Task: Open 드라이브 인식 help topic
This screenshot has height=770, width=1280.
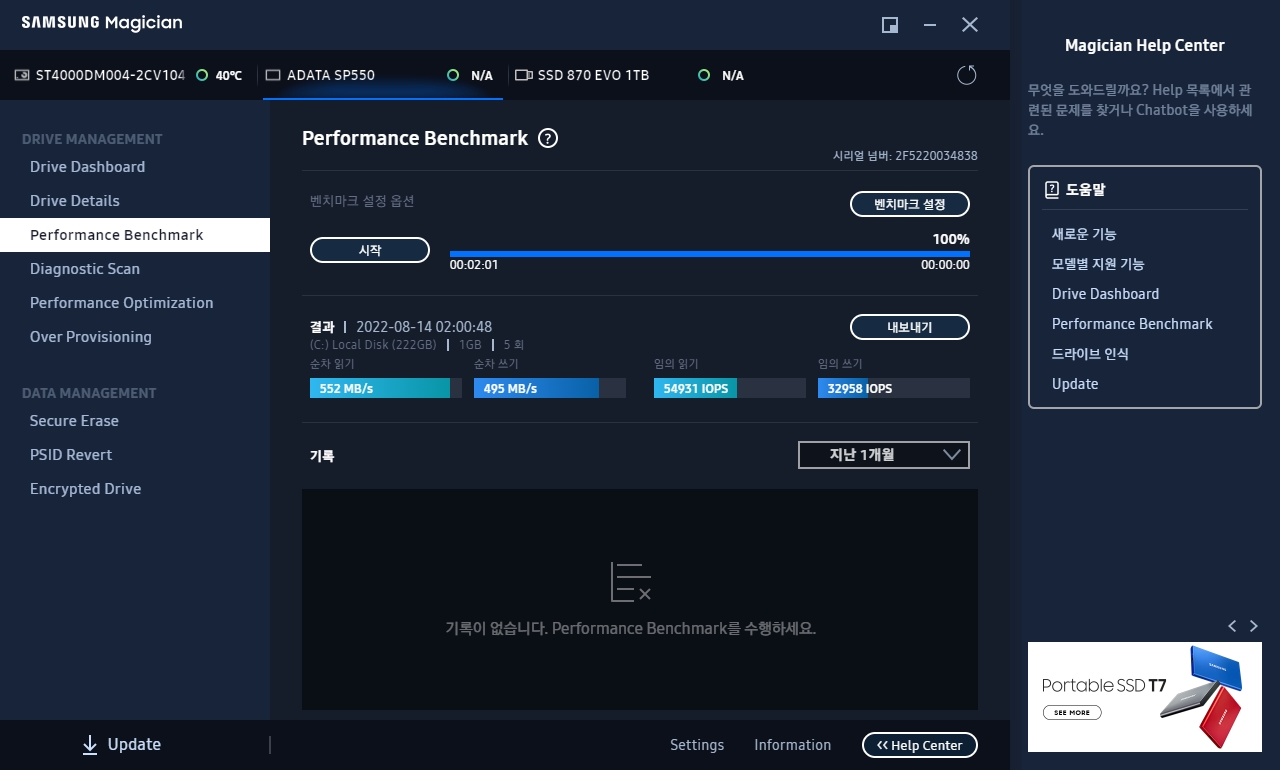Action: (x=1090, y=354)
